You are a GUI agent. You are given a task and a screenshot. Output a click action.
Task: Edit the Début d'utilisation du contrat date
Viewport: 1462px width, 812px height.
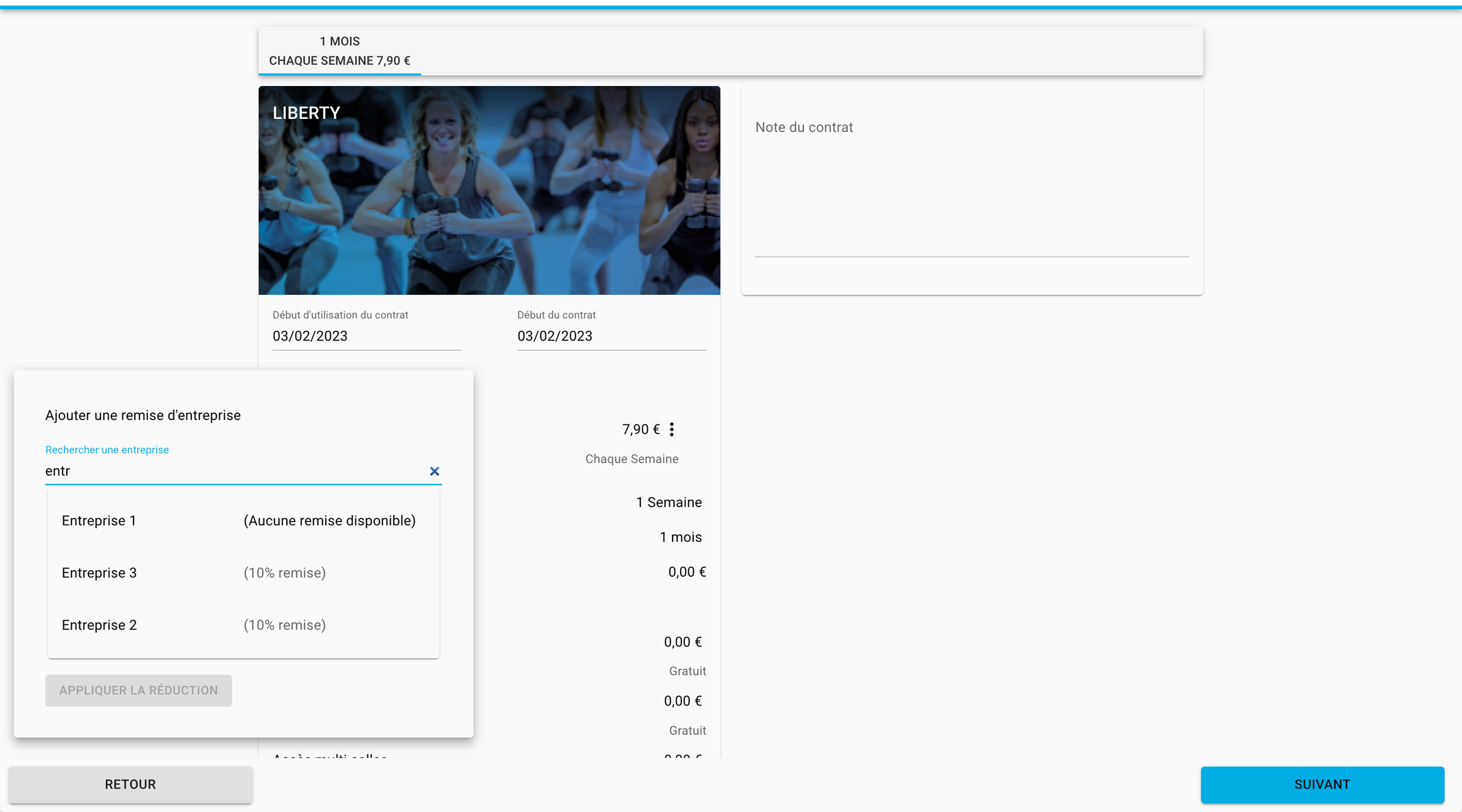366,336
